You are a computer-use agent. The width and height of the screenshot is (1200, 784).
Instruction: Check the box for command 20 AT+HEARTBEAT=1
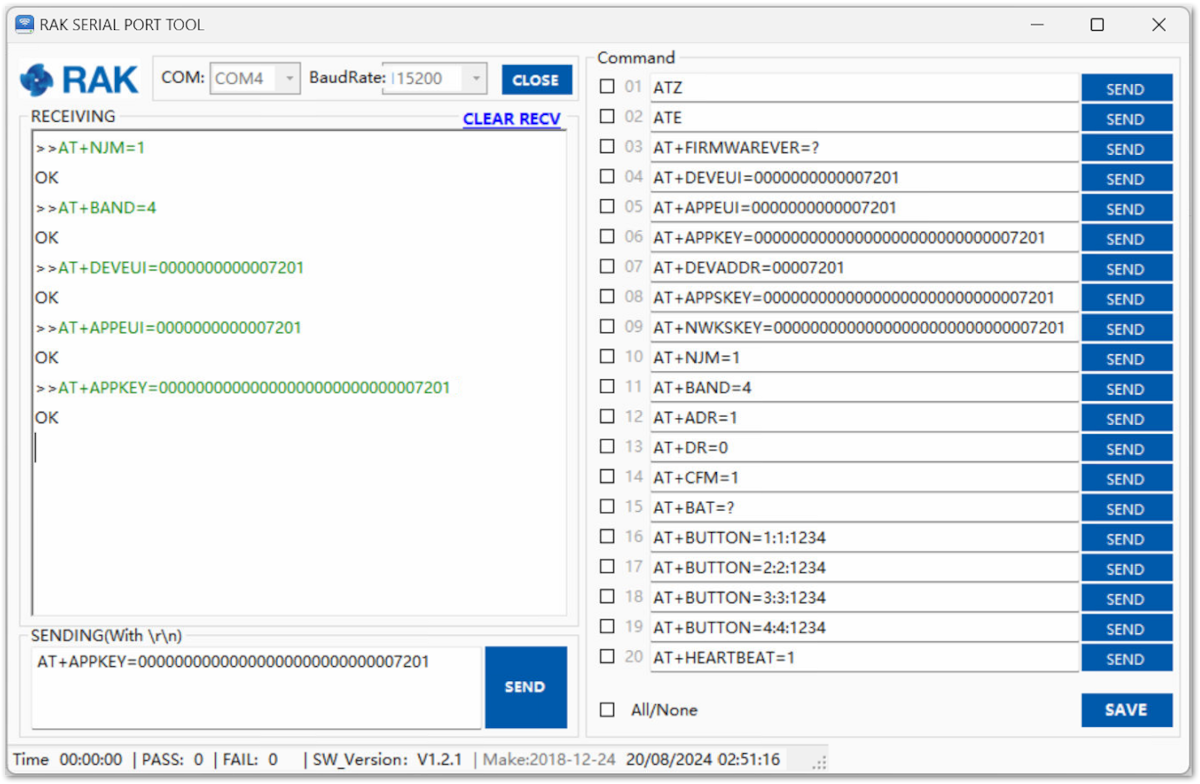607,657
